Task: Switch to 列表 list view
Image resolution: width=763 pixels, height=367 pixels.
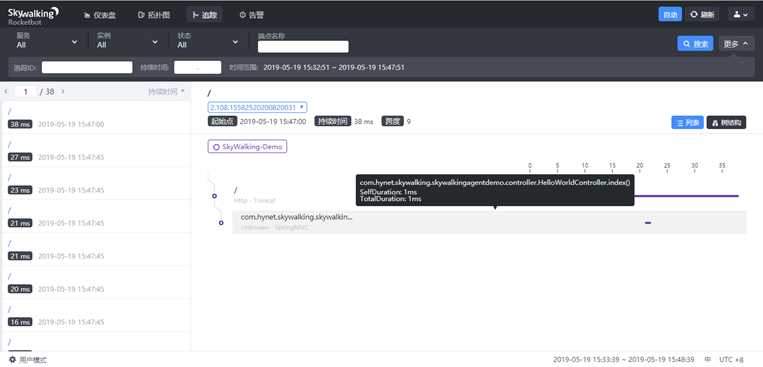Action: point(688,123)
